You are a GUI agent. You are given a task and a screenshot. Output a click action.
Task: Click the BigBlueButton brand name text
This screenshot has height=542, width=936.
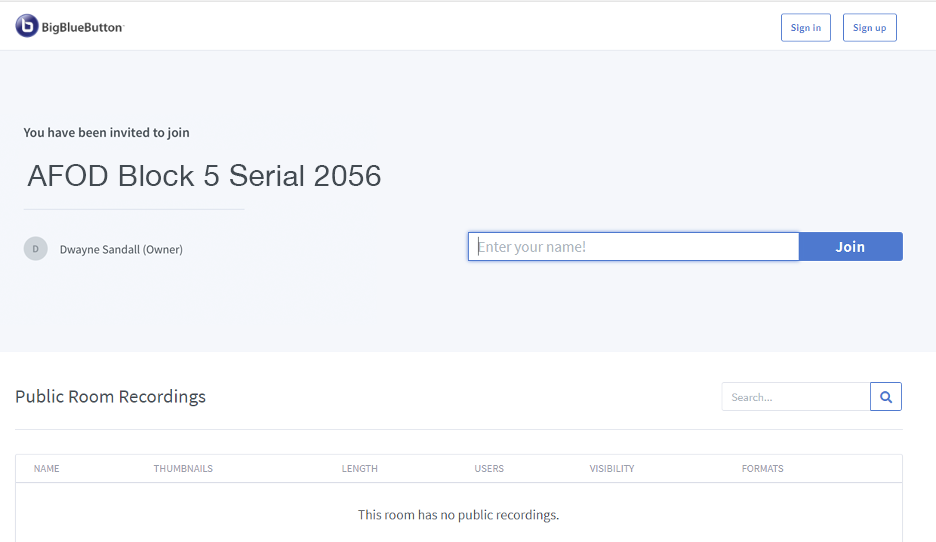[x=82, y=28]
